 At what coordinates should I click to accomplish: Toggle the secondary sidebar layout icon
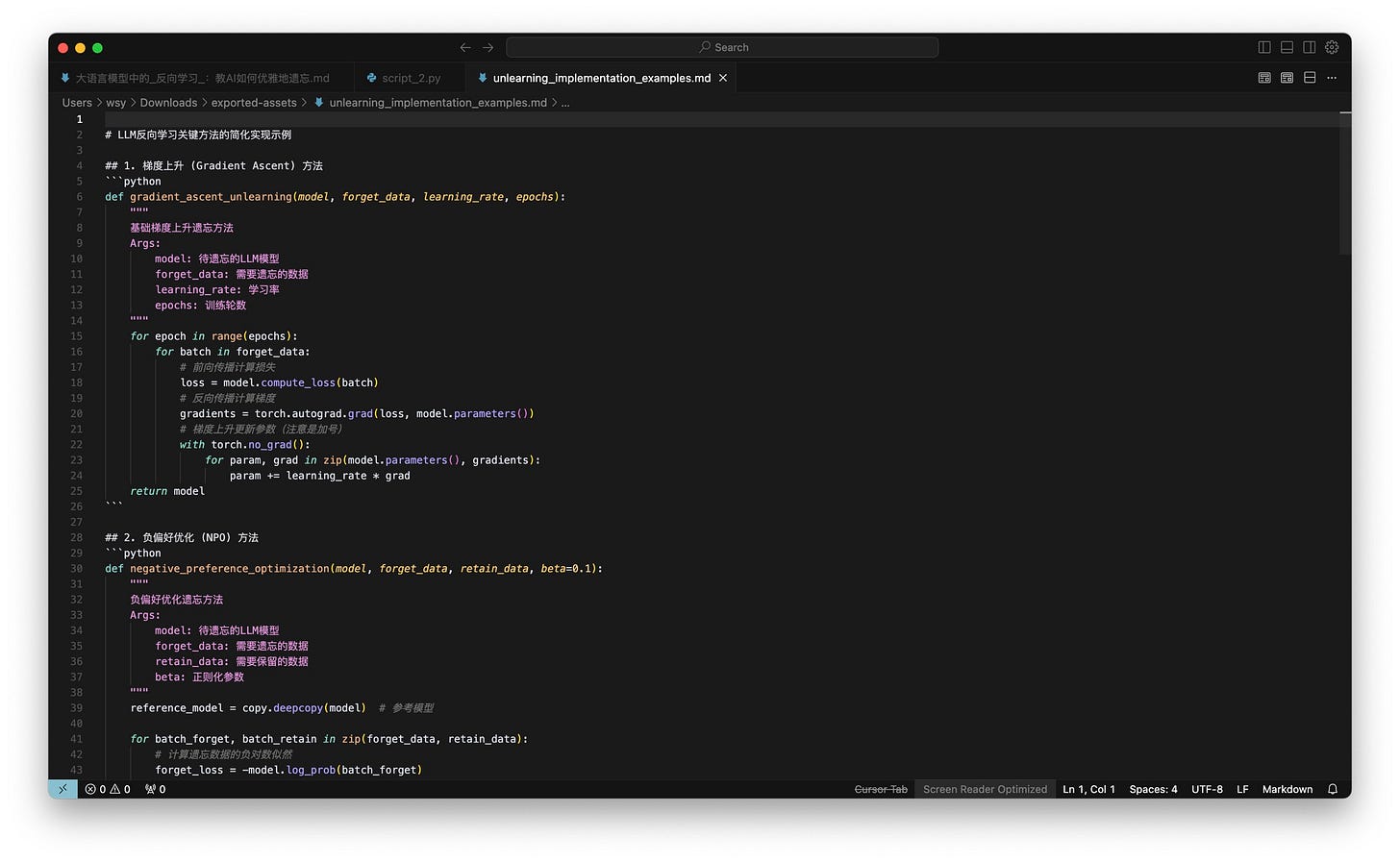(x=1310, y=47)
